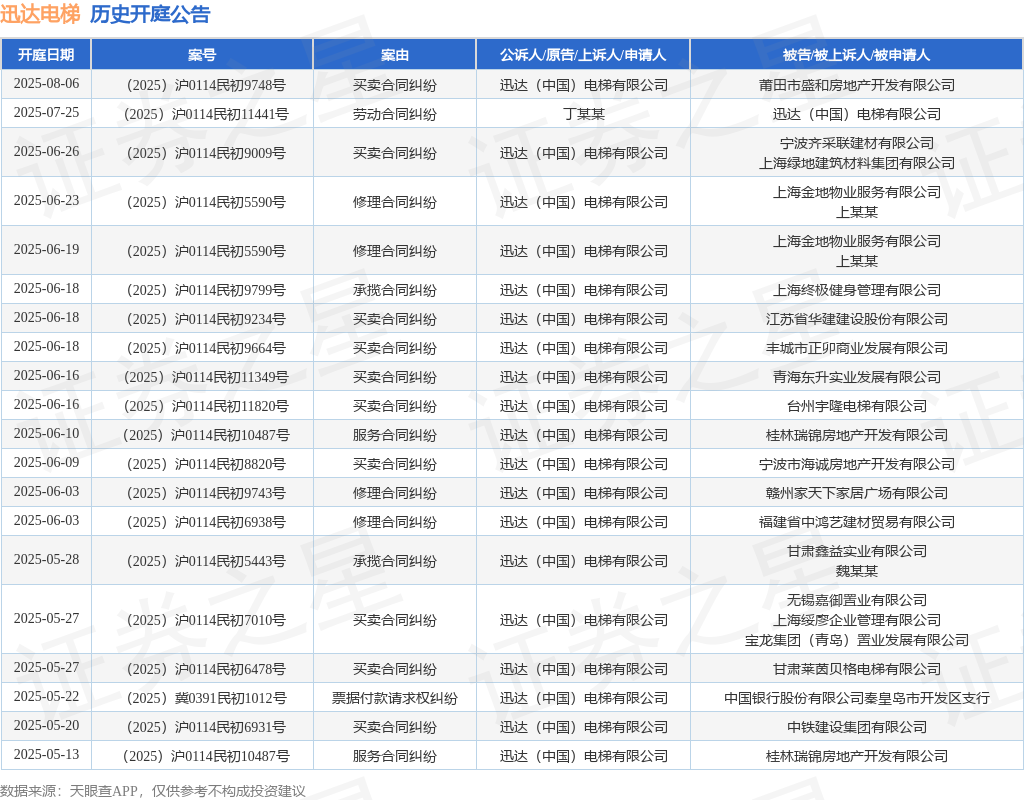Click date cell 2025-06-26

pos(46,152)
